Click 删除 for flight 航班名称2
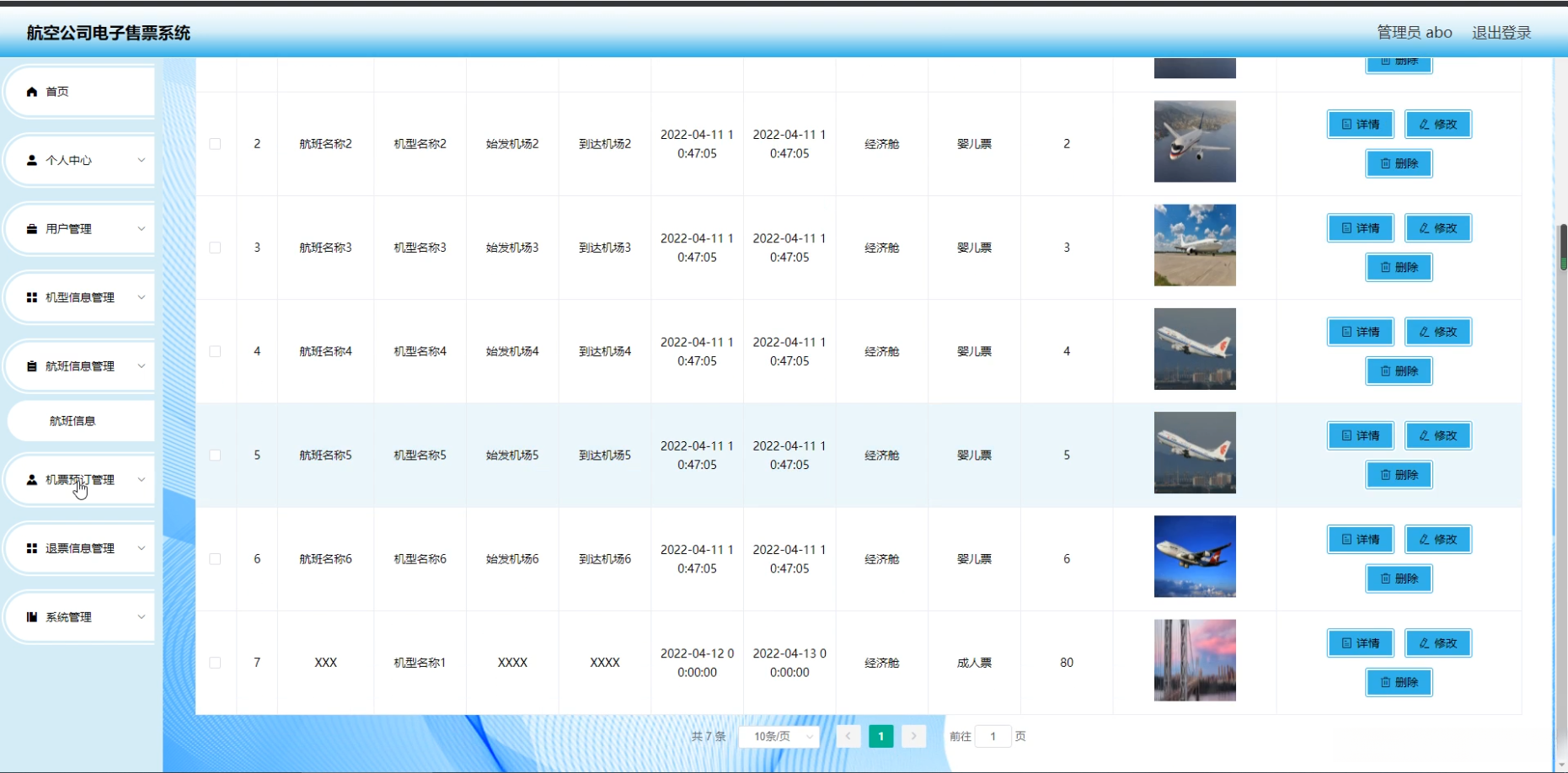This screenshot has width=1568, height=773. click(x=1399, y=163)
